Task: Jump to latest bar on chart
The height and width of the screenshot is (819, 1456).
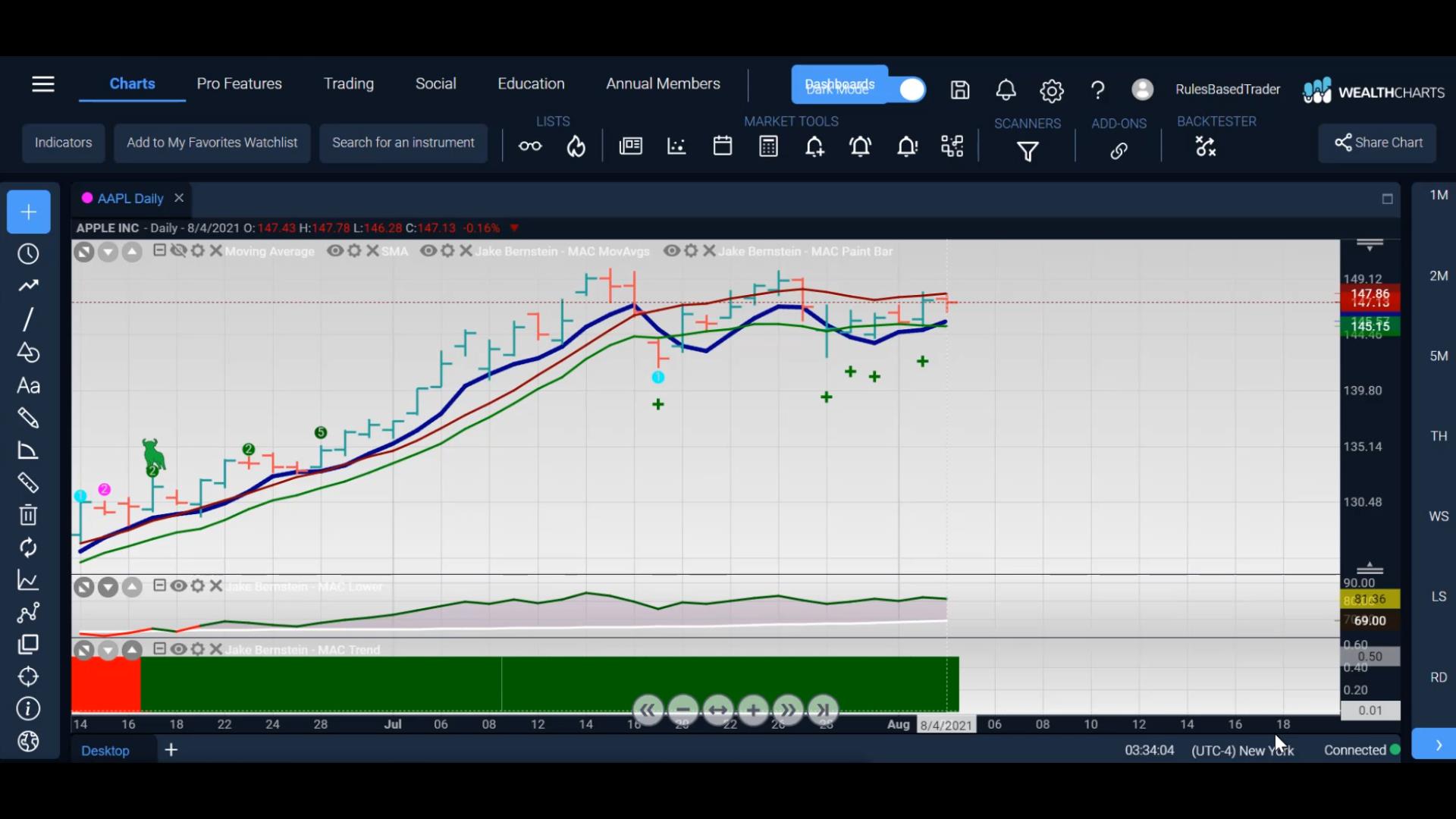Action: click(823, 711)
